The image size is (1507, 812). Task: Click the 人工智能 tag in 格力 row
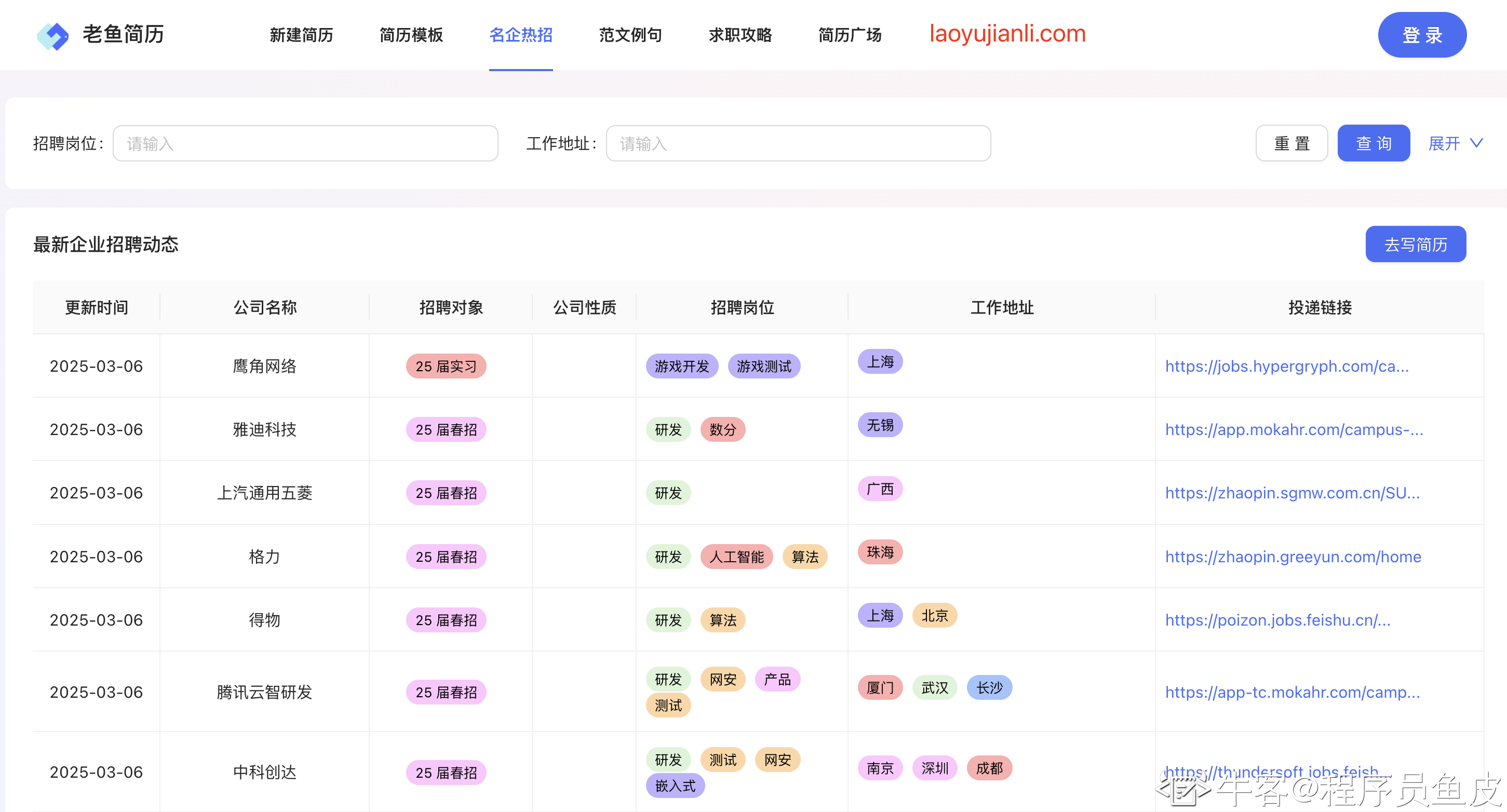[736, 557]
